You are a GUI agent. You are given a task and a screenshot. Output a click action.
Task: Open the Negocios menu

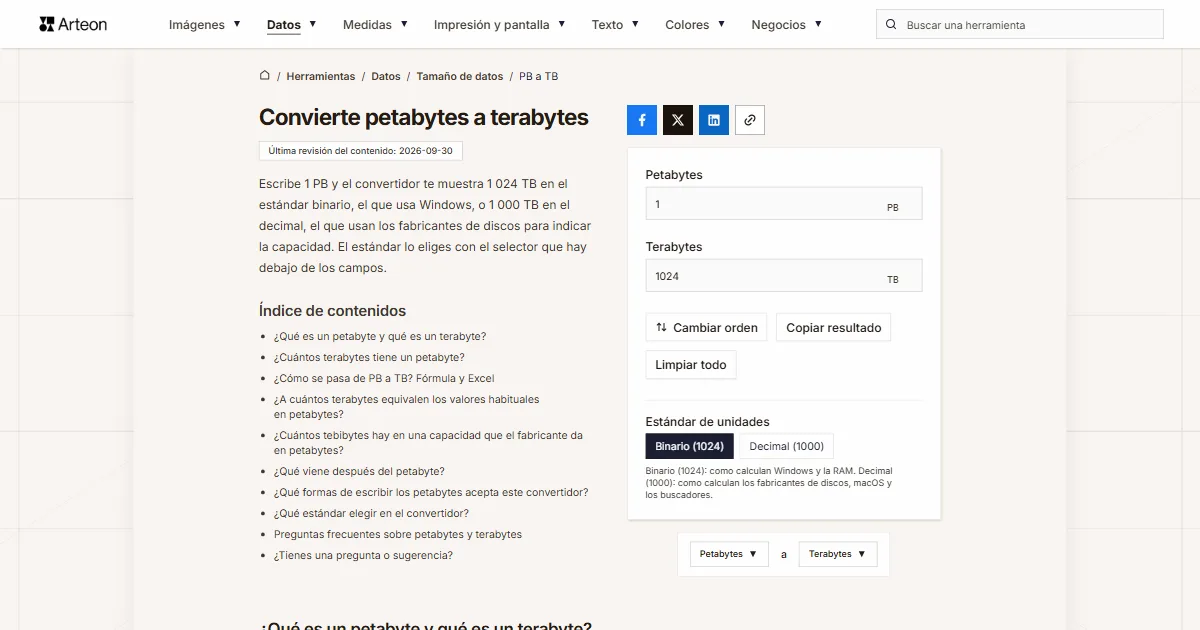pos(787,24)
